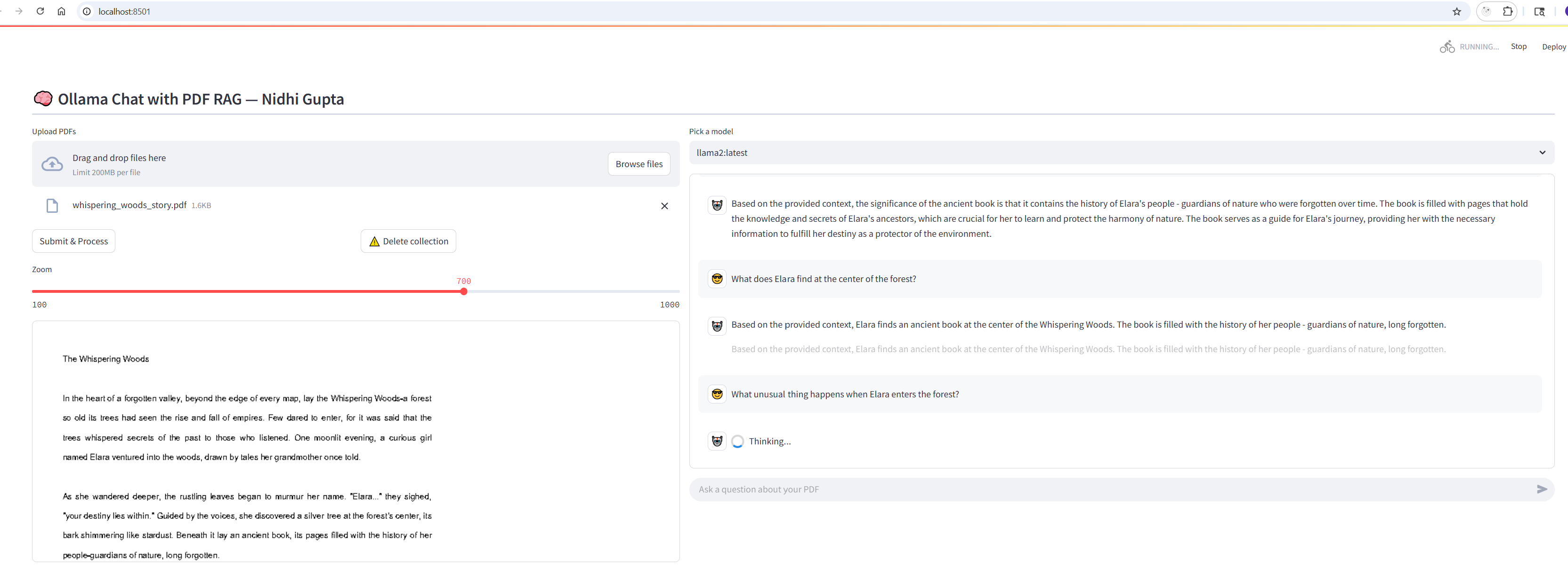The image size is (1568, 580).
Task: Click Stop in the Streamlit header
Action: (x=1519, y=46)
